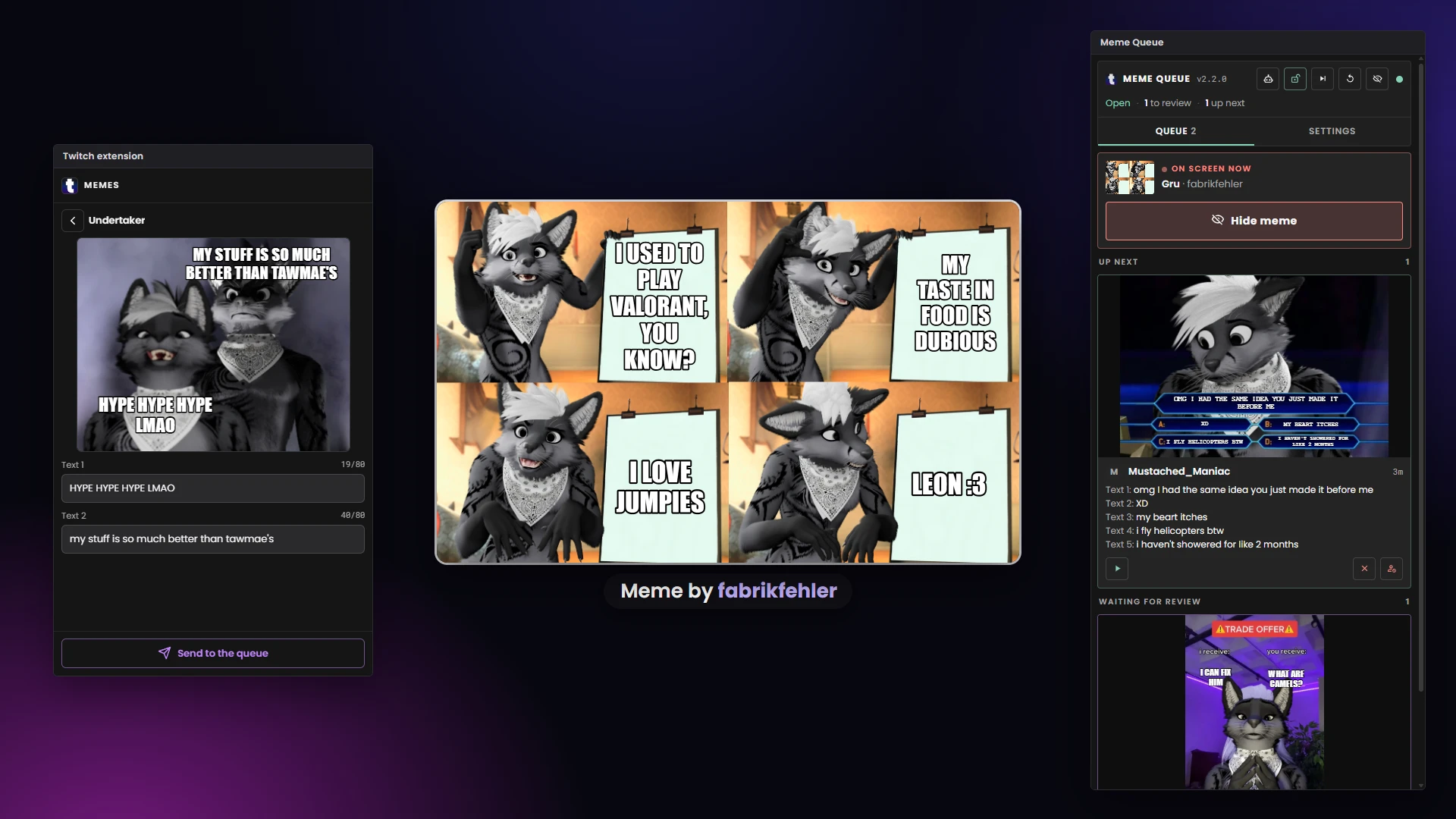Click the 'M' avatar beside Mustached_Maniac
Image resolution: width=1456 pixels, height=819 pixels.
[1114, 472]
